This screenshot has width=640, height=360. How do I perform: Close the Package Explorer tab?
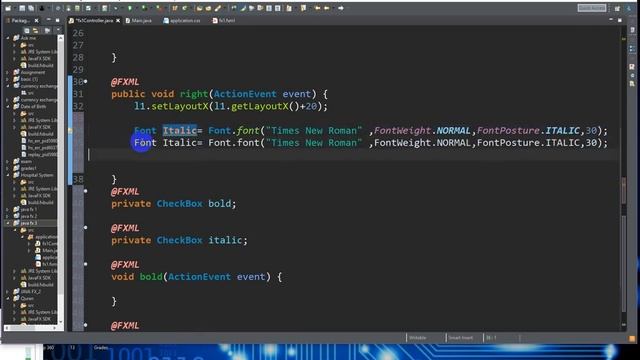click(x=36, y=20)
